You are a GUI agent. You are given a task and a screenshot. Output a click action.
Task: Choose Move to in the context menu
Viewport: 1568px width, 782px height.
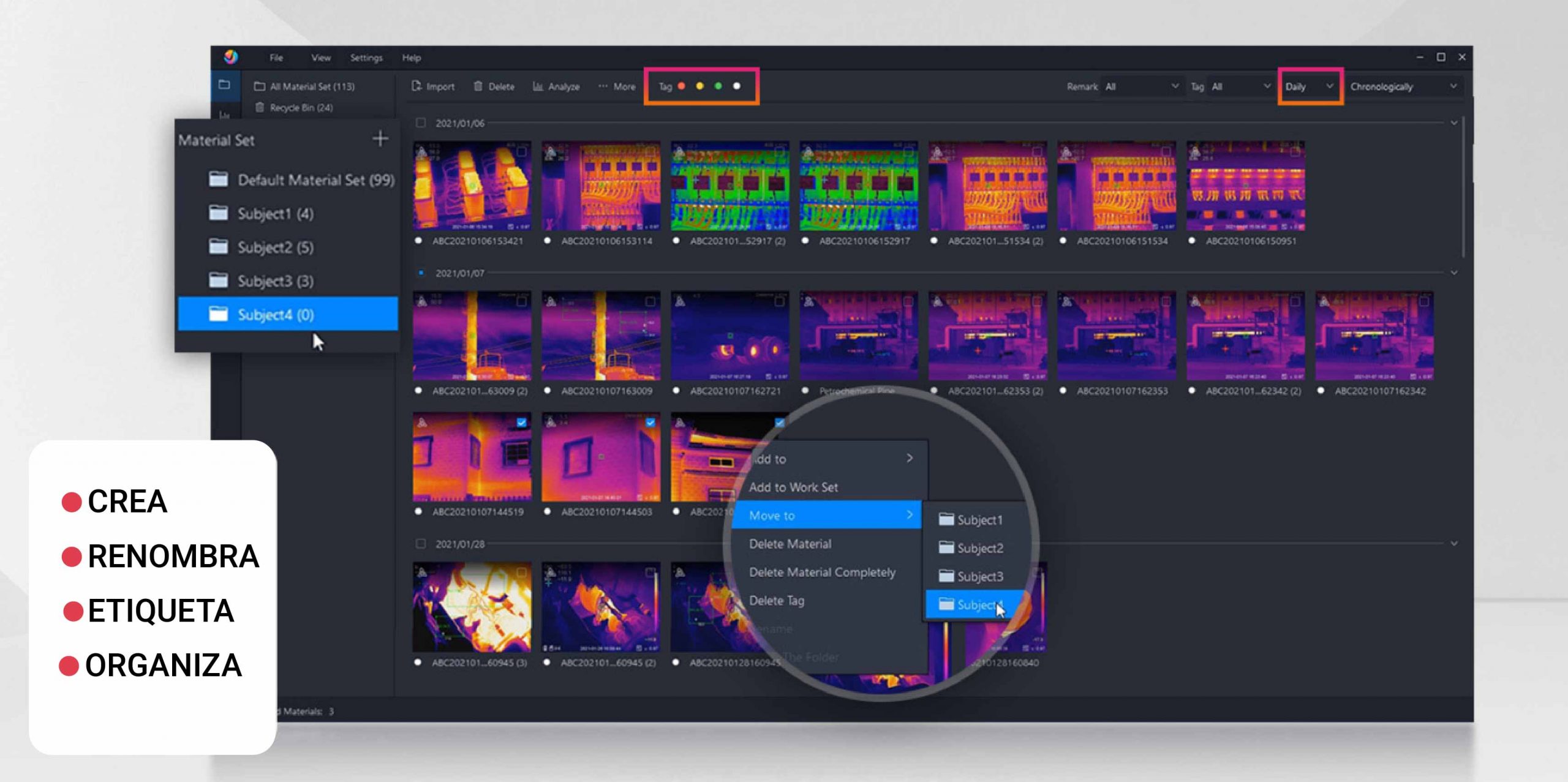click(x=796, y=516)
